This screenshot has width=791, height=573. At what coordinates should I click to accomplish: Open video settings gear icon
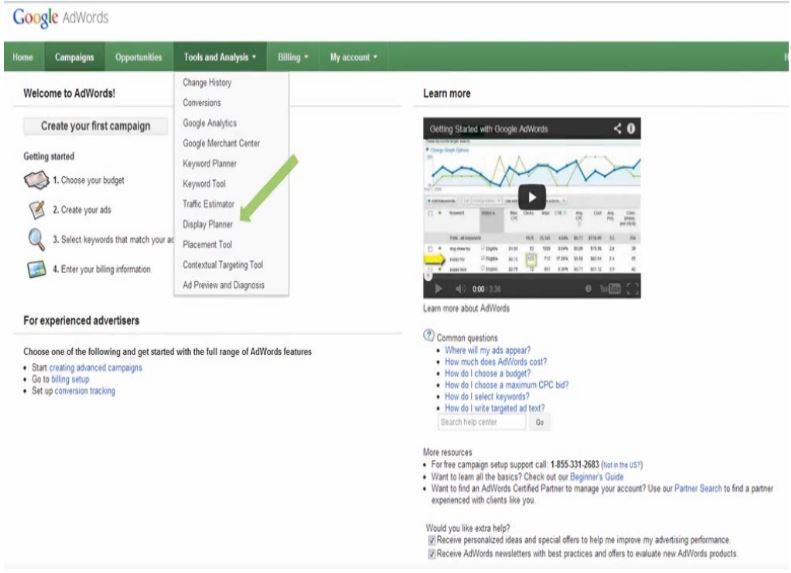coord(588,289)
